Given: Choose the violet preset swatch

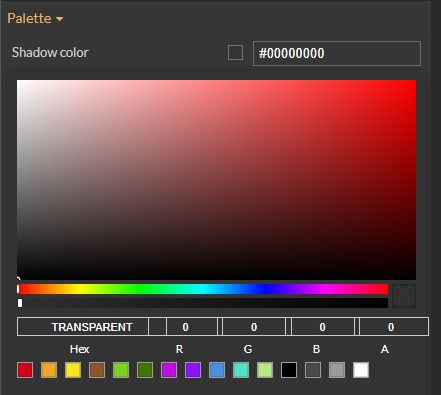Looking at the screenshot, I should [x=193, y=370].
